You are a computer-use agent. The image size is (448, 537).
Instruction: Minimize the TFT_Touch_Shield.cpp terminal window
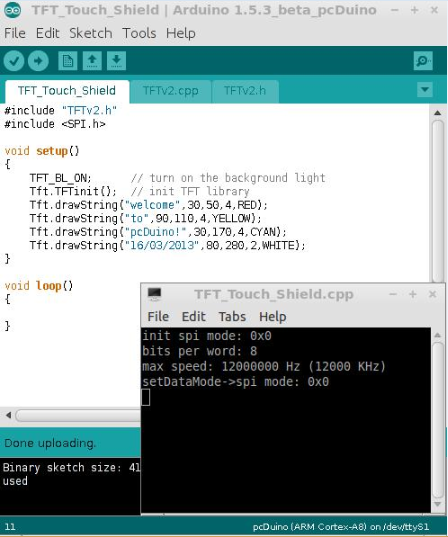pos(393,294)
